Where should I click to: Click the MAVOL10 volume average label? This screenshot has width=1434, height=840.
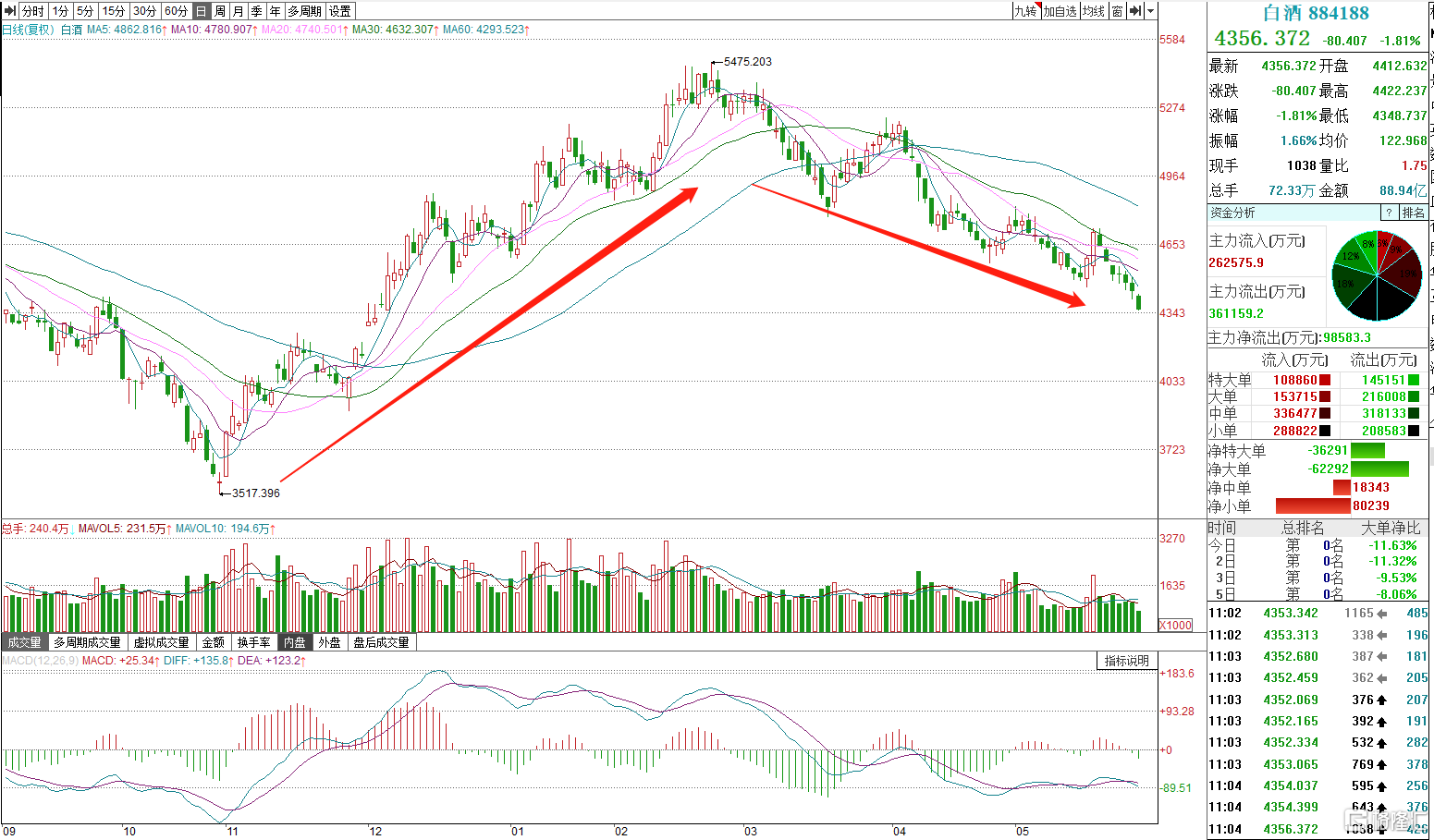coord(226,529)
